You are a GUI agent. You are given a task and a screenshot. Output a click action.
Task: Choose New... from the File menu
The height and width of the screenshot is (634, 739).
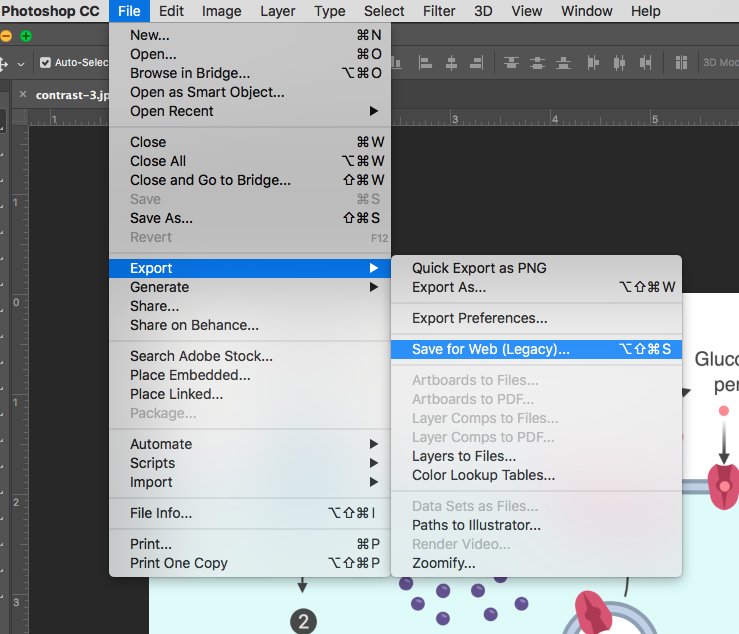click(250, 35)
